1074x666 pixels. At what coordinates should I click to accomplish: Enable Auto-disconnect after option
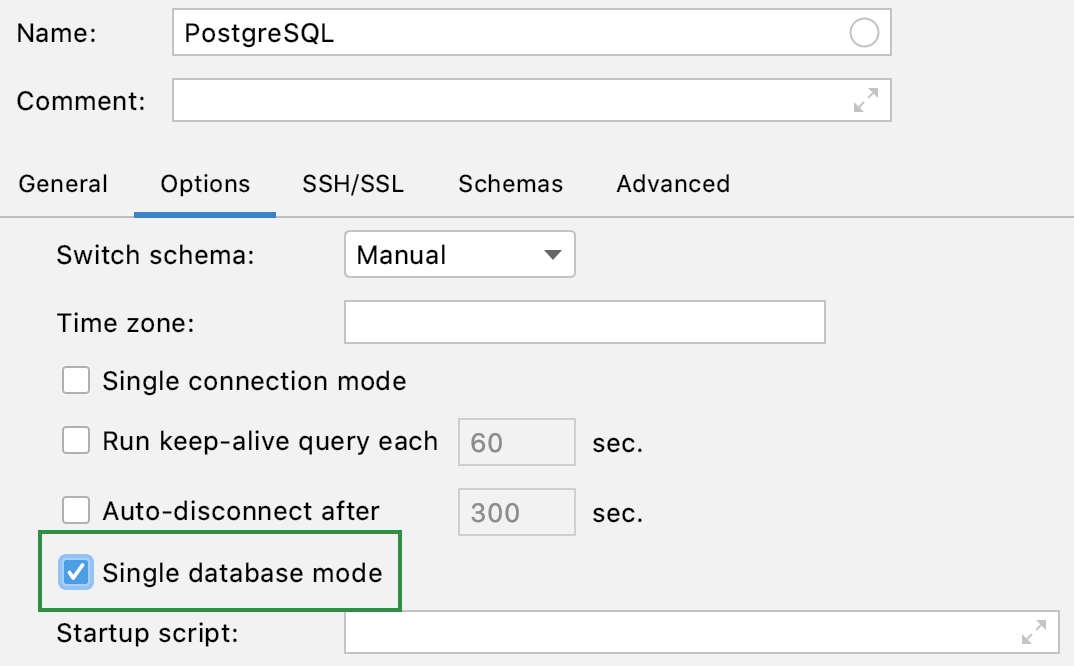(75, 511)
